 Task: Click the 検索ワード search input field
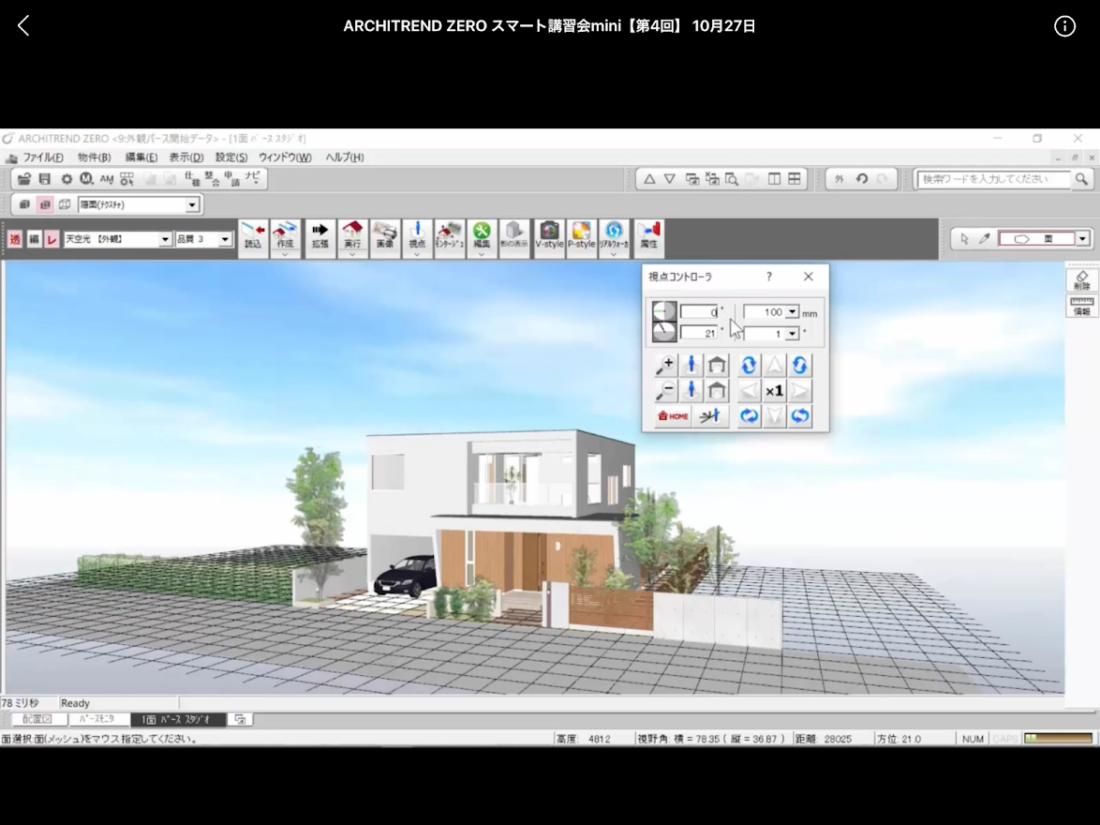(994, 180)
